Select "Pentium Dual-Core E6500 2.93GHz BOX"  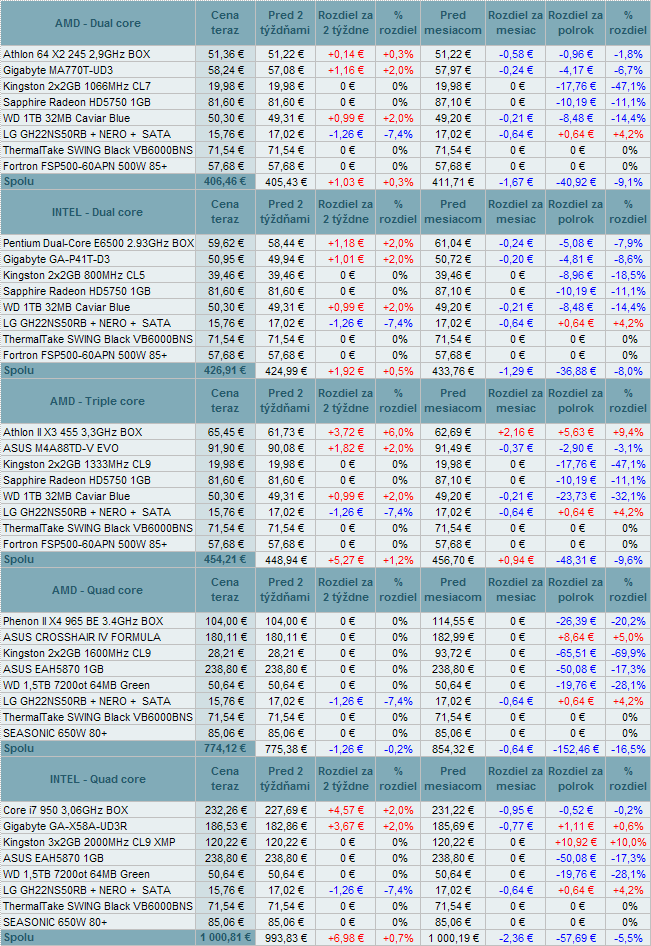pyautogui.click(x=98, y=243)
